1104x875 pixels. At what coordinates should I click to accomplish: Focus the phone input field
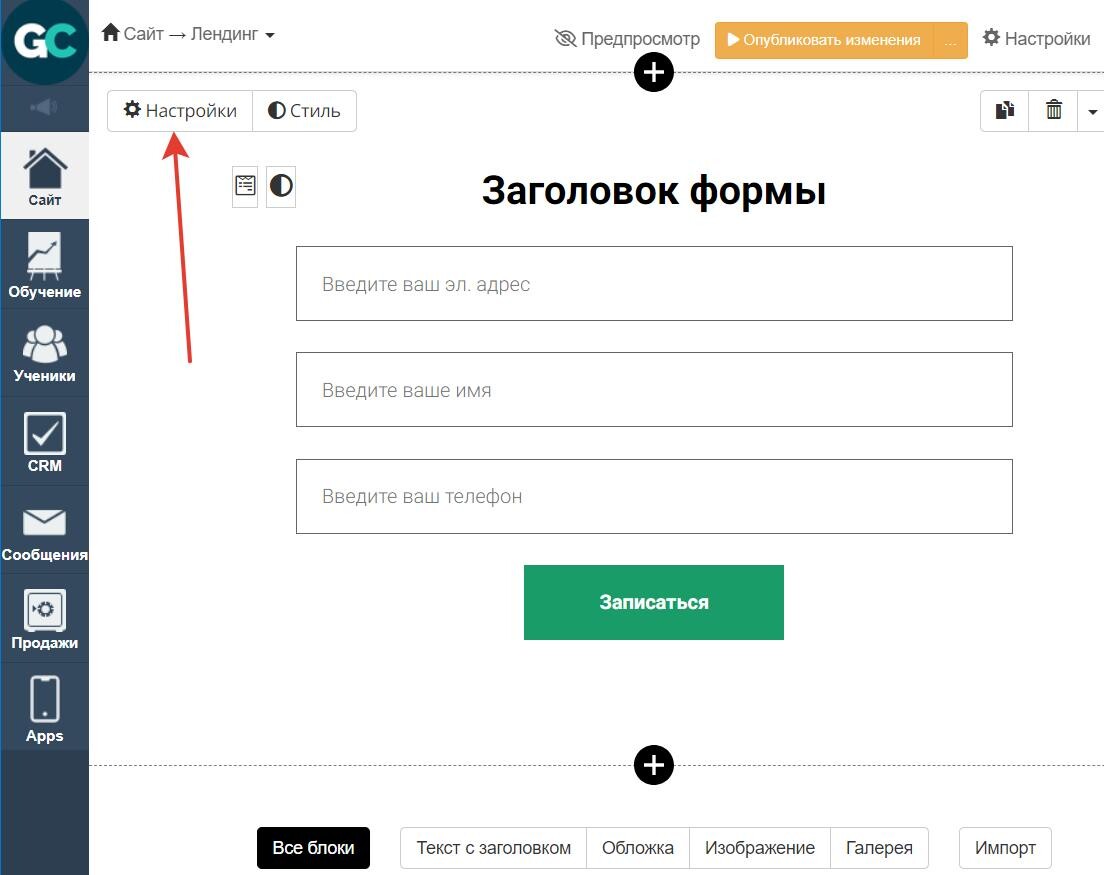pos(654,496)
